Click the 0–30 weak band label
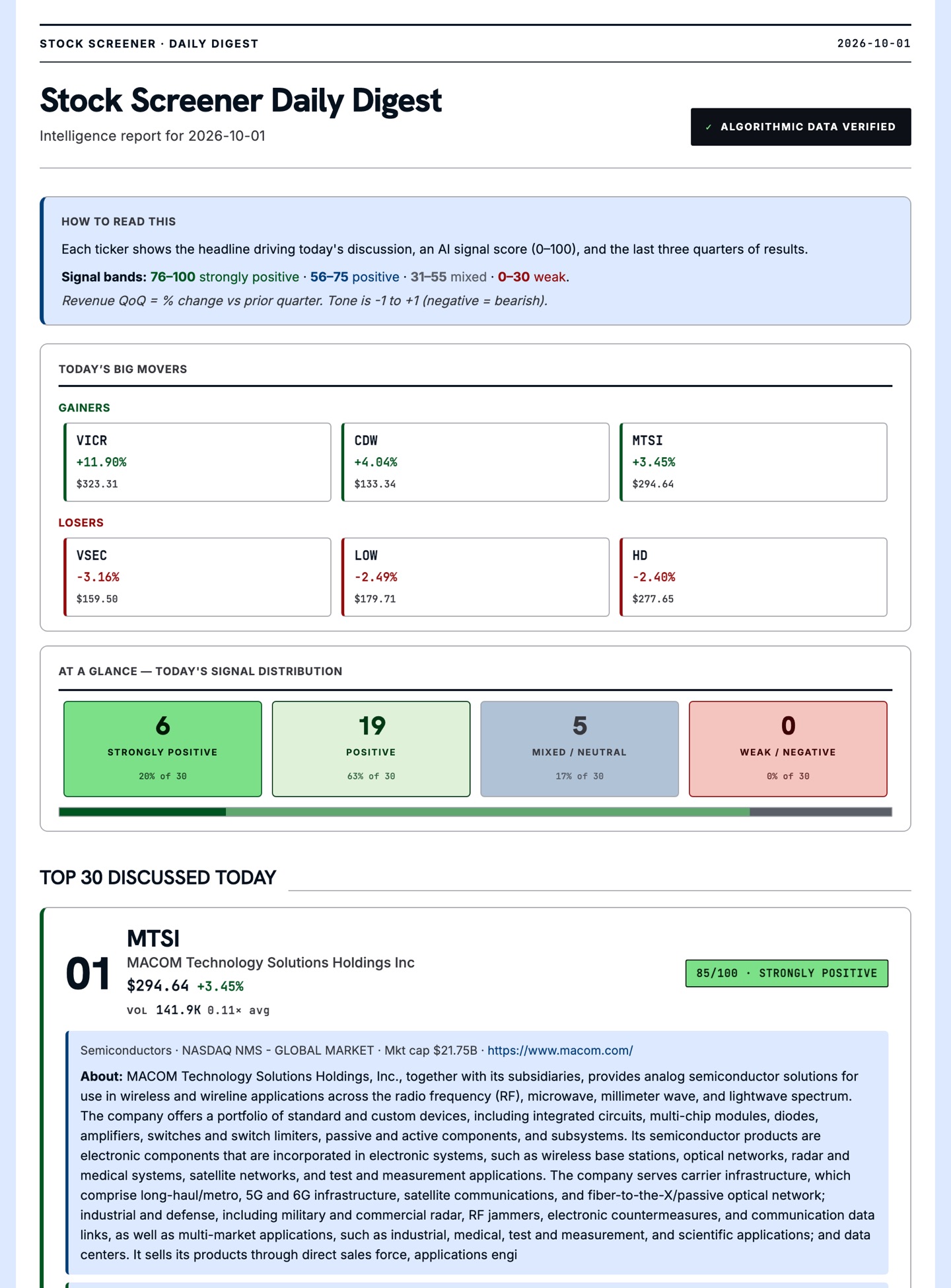 tap(532, 277)
